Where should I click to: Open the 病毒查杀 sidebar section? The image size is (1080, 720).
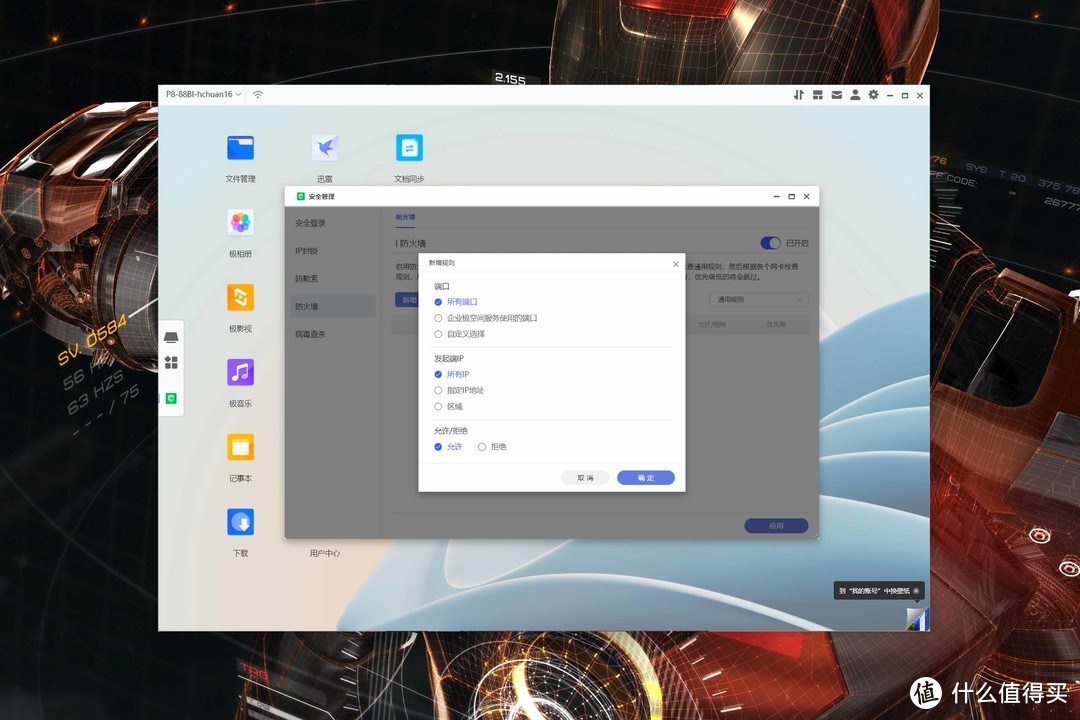pyautogui.click(x=311, y=334)
